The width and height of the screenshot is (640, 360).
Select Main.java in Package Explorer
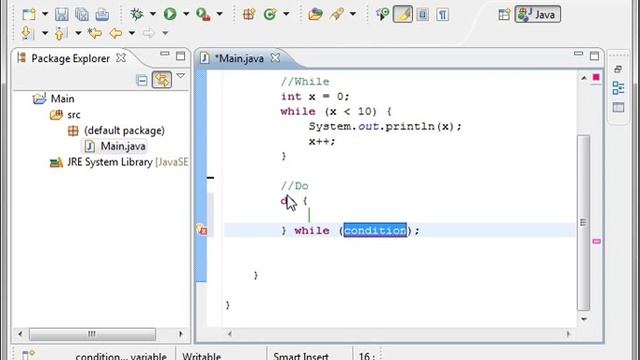(116, 146)
